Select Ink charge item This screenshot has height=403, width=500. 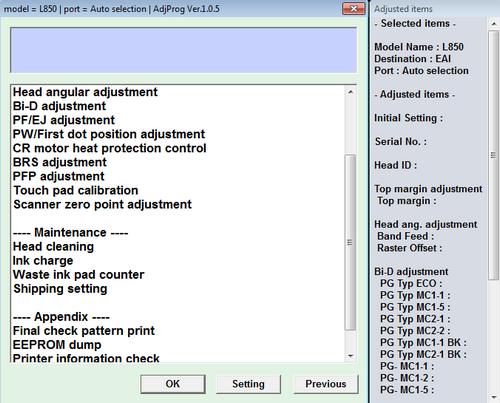pos(43,260)
